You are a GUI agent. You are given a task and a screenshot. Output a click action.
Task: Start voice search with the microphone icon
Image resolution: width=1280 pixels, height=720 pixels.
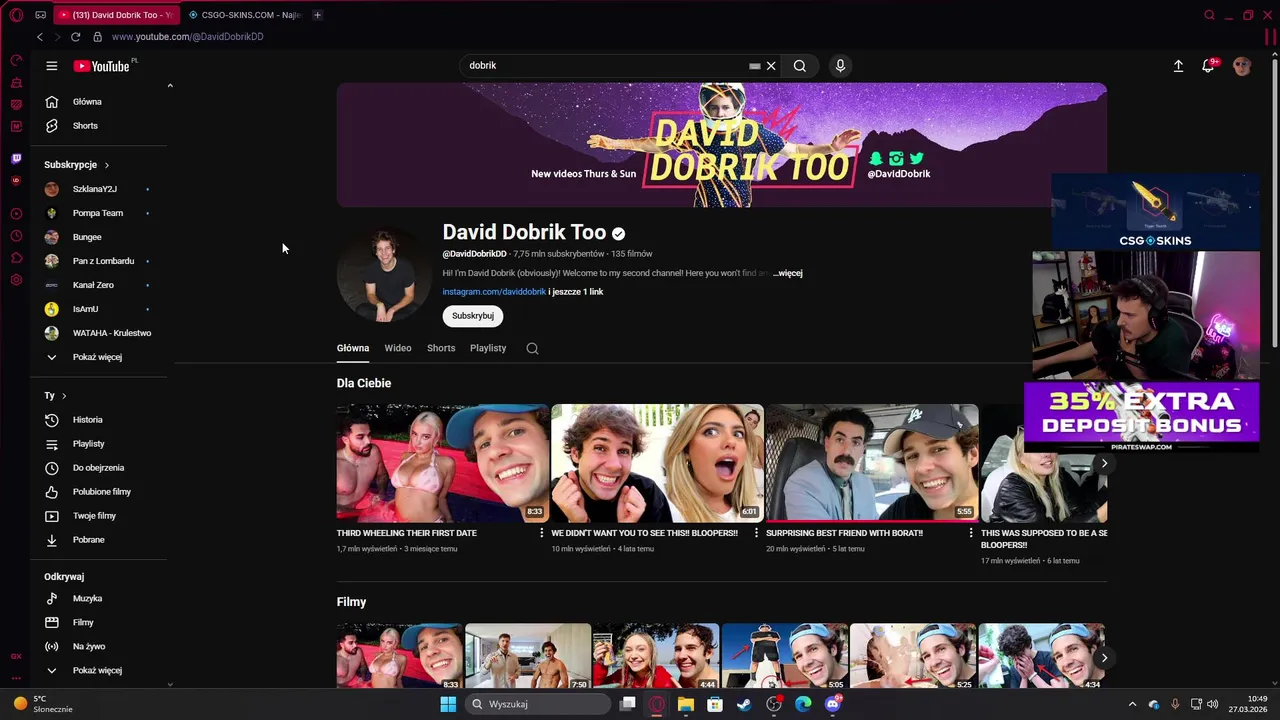(840, 66)
